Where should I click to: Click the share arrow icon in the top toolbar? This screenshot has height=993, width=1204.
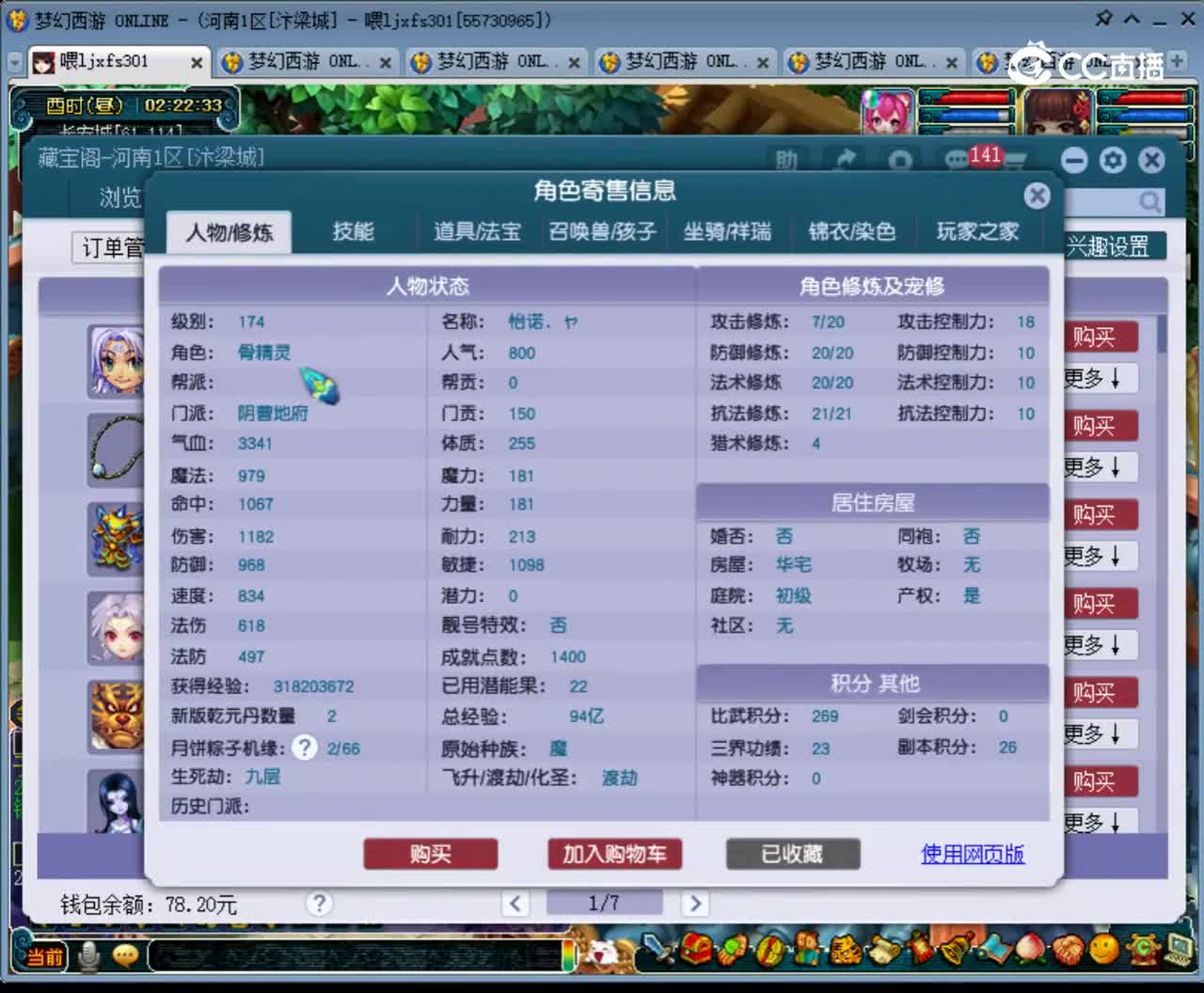(x=846, y=158)
